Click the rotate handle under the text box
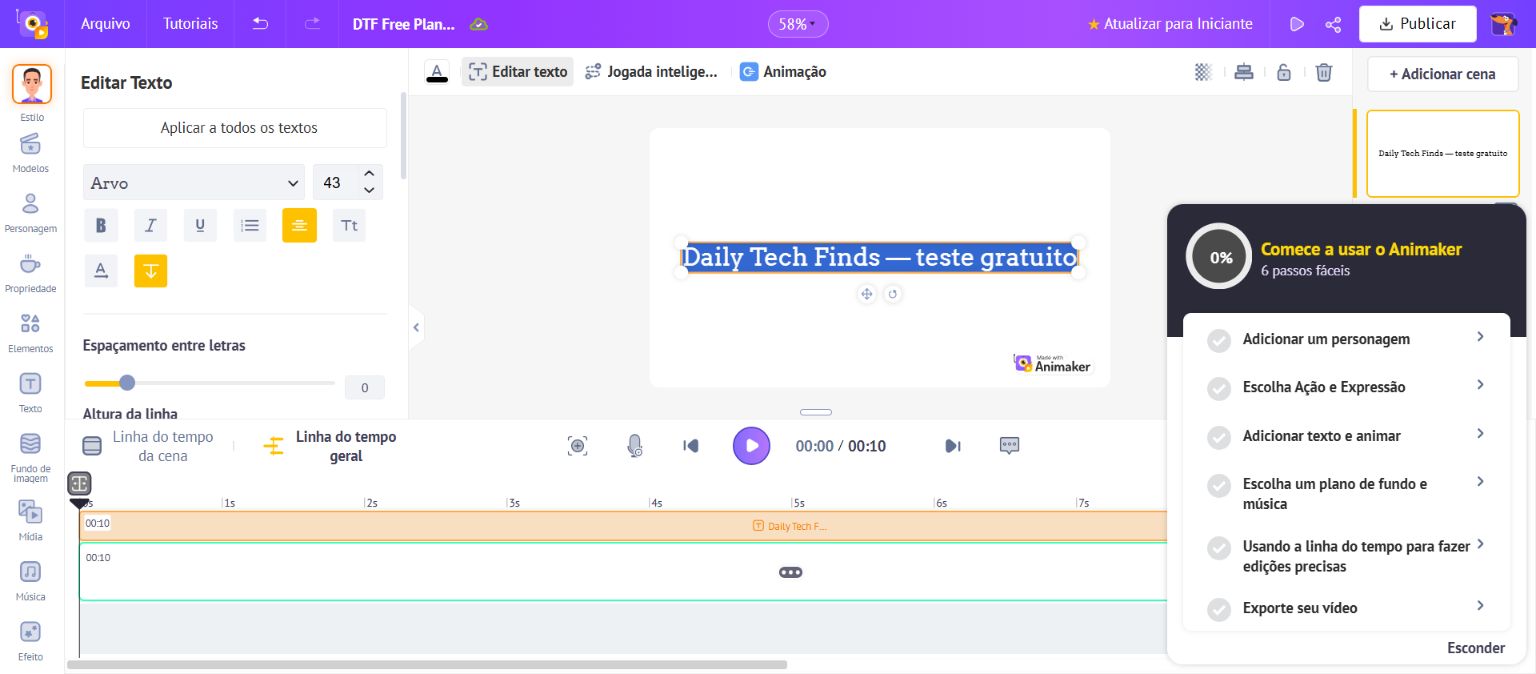The height and width of the screenshot is (674, 1536). (893, 293)
